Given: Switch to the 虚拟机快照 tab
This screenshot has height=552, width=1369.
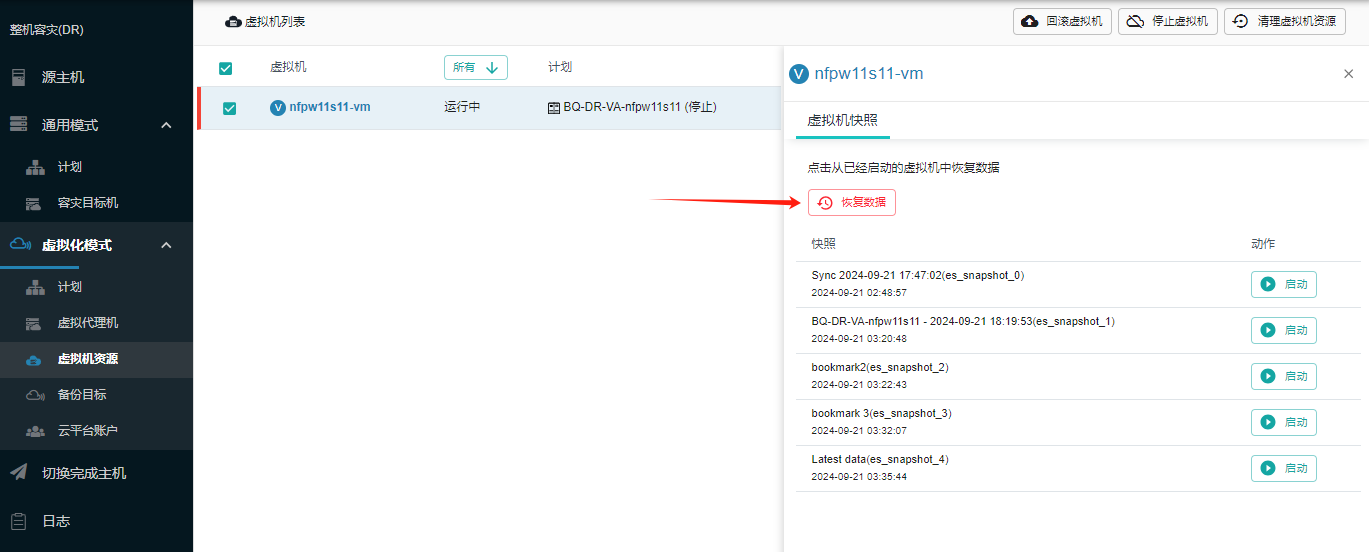Looking at the screenshot, I should pyautogui.click(x=842, y=120).
